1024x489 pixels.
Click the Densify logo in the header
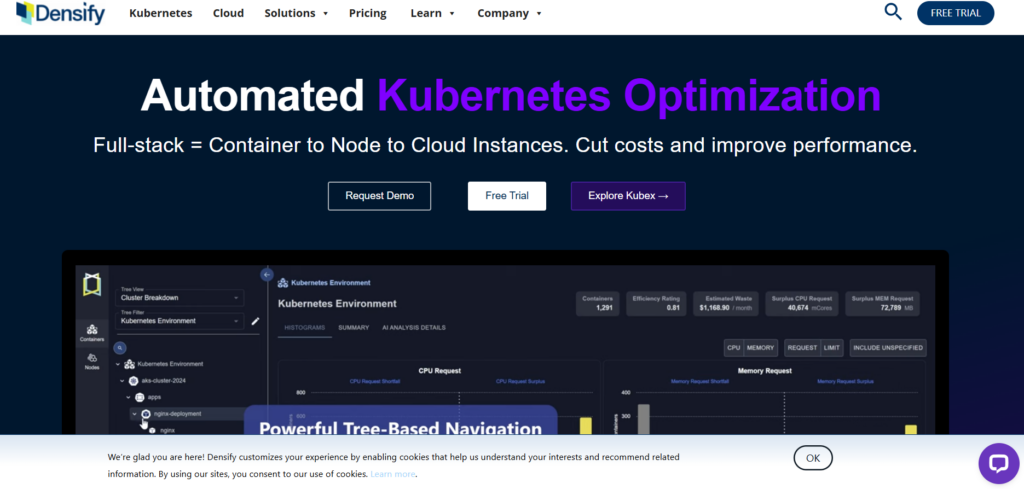click(x=60, y=13)
